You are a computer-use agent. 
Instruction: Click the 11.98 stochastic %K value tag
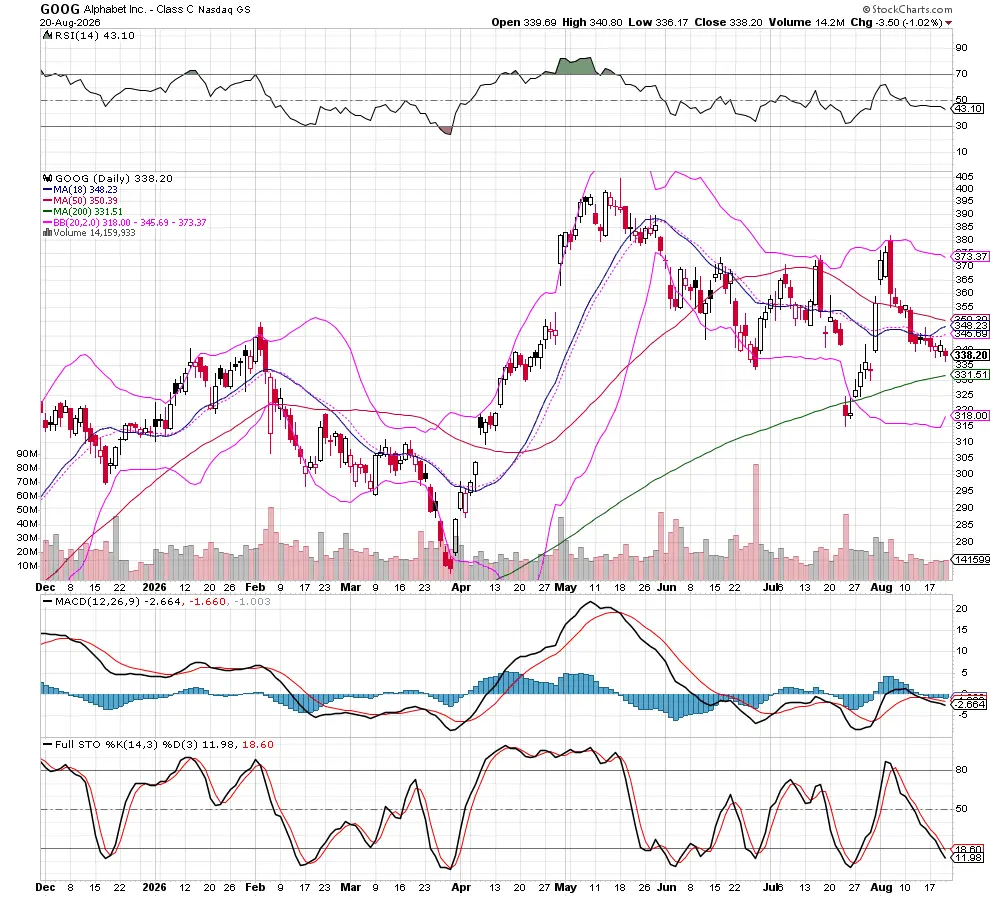(968, 858)
